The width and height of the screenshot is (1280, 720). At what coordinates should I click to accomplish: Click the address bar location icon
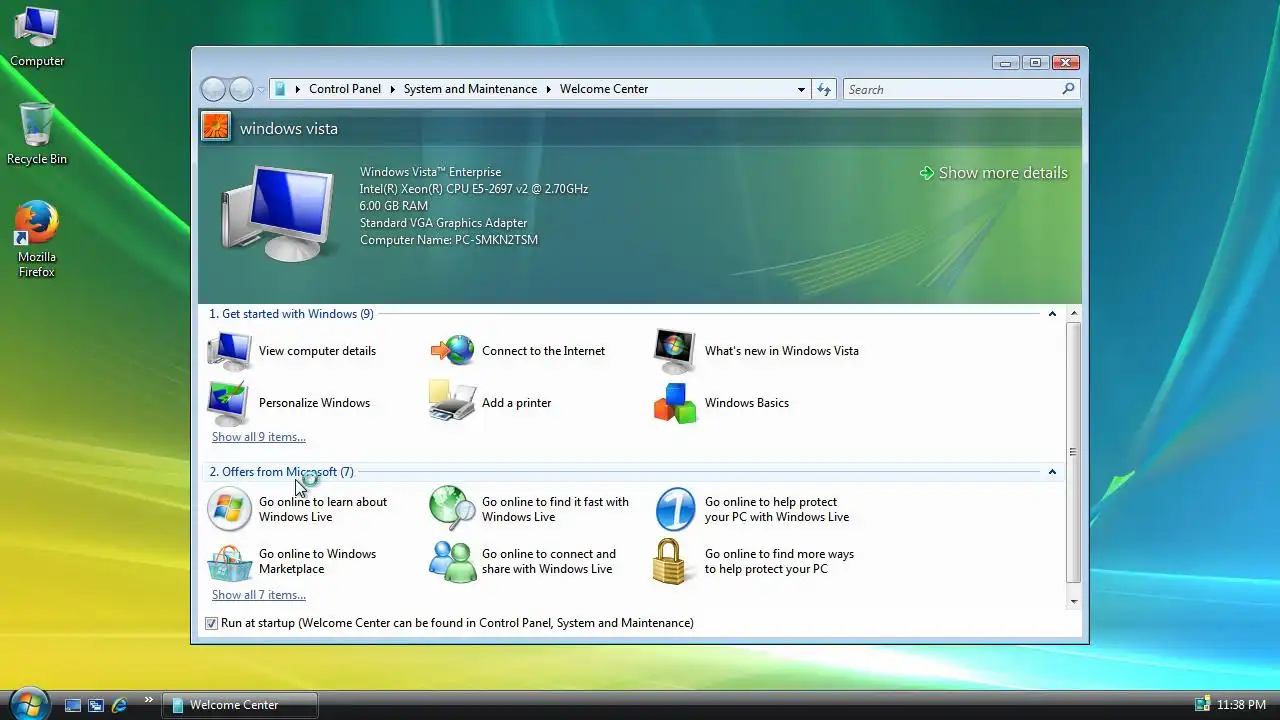point(280,89)
